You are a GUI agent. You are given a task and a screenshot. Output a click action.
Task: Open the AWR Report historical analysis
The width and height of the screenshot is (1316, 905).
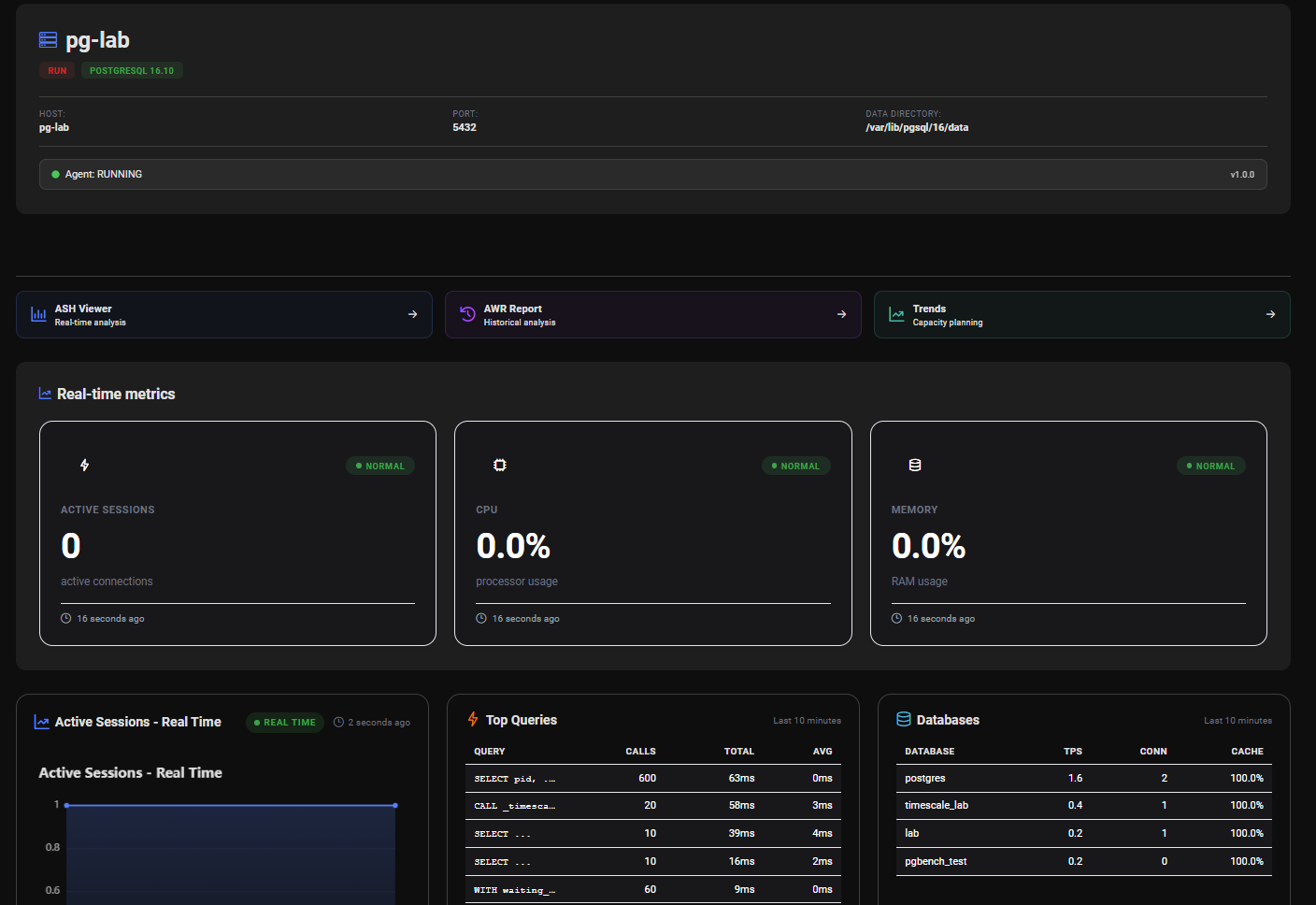pos(653,314)
